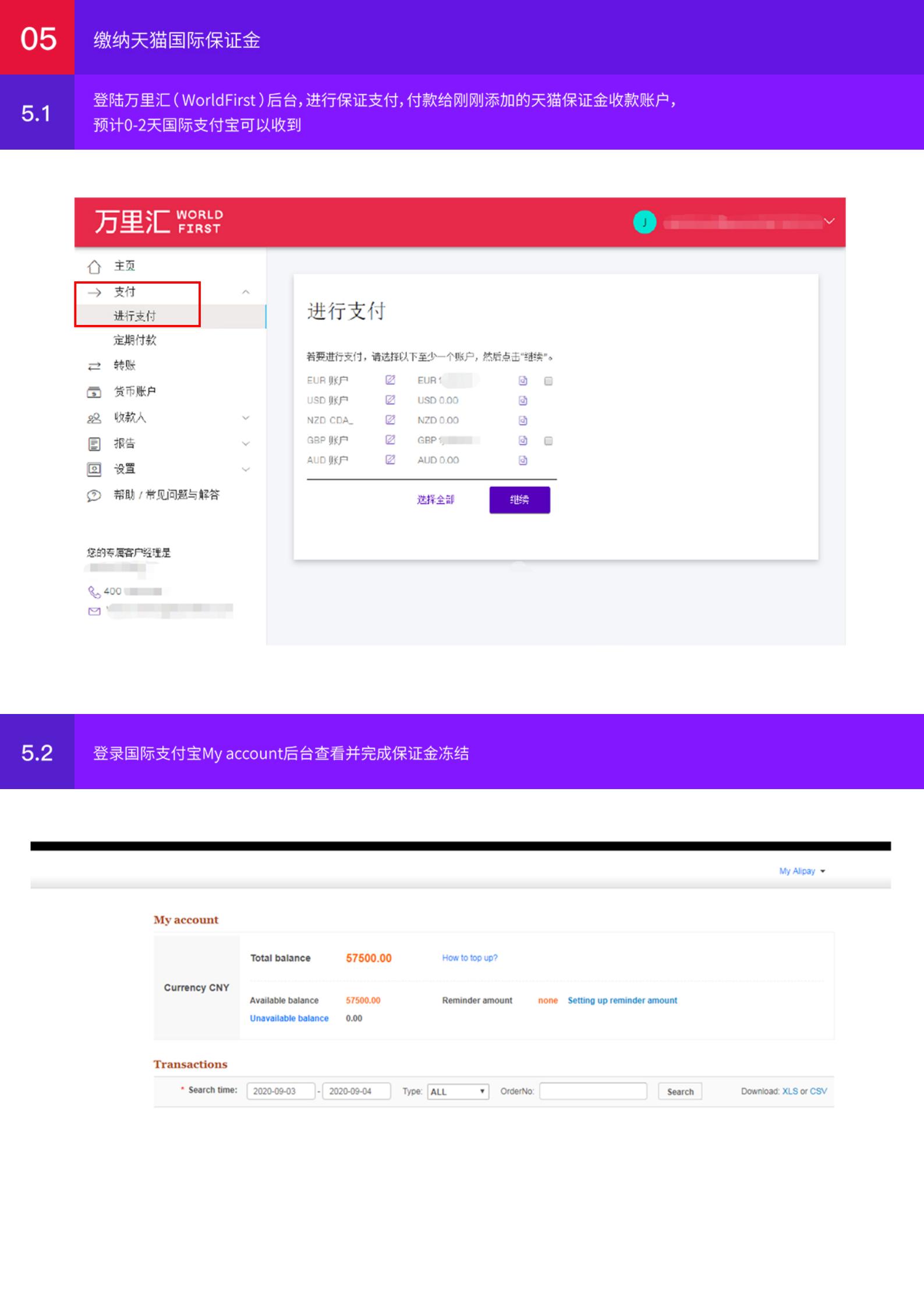The image size is (924, 1308).
Task: Click the phone icon beside 400 number
Action: [x=94, y=592]
